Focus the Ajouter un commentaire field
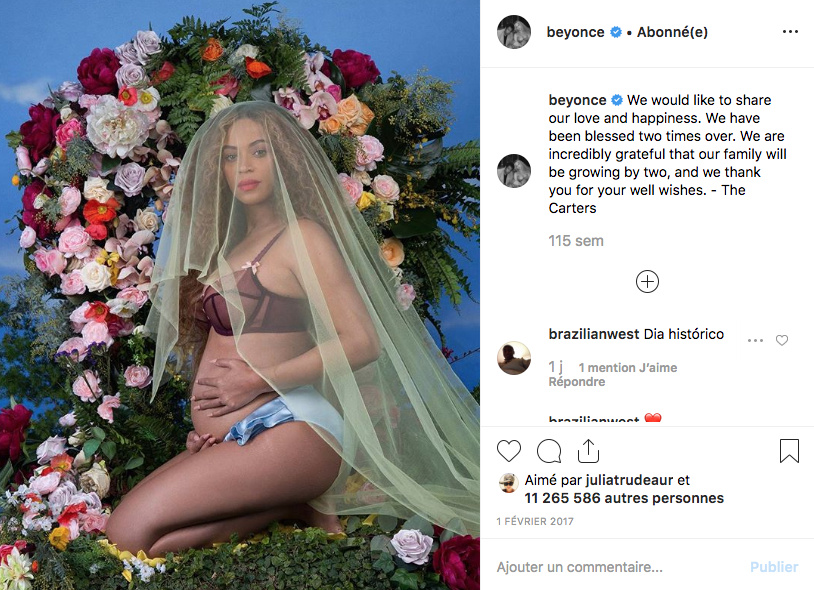This screenshot has height=590, width=814. pyautogui.click(x=618, y=567)
